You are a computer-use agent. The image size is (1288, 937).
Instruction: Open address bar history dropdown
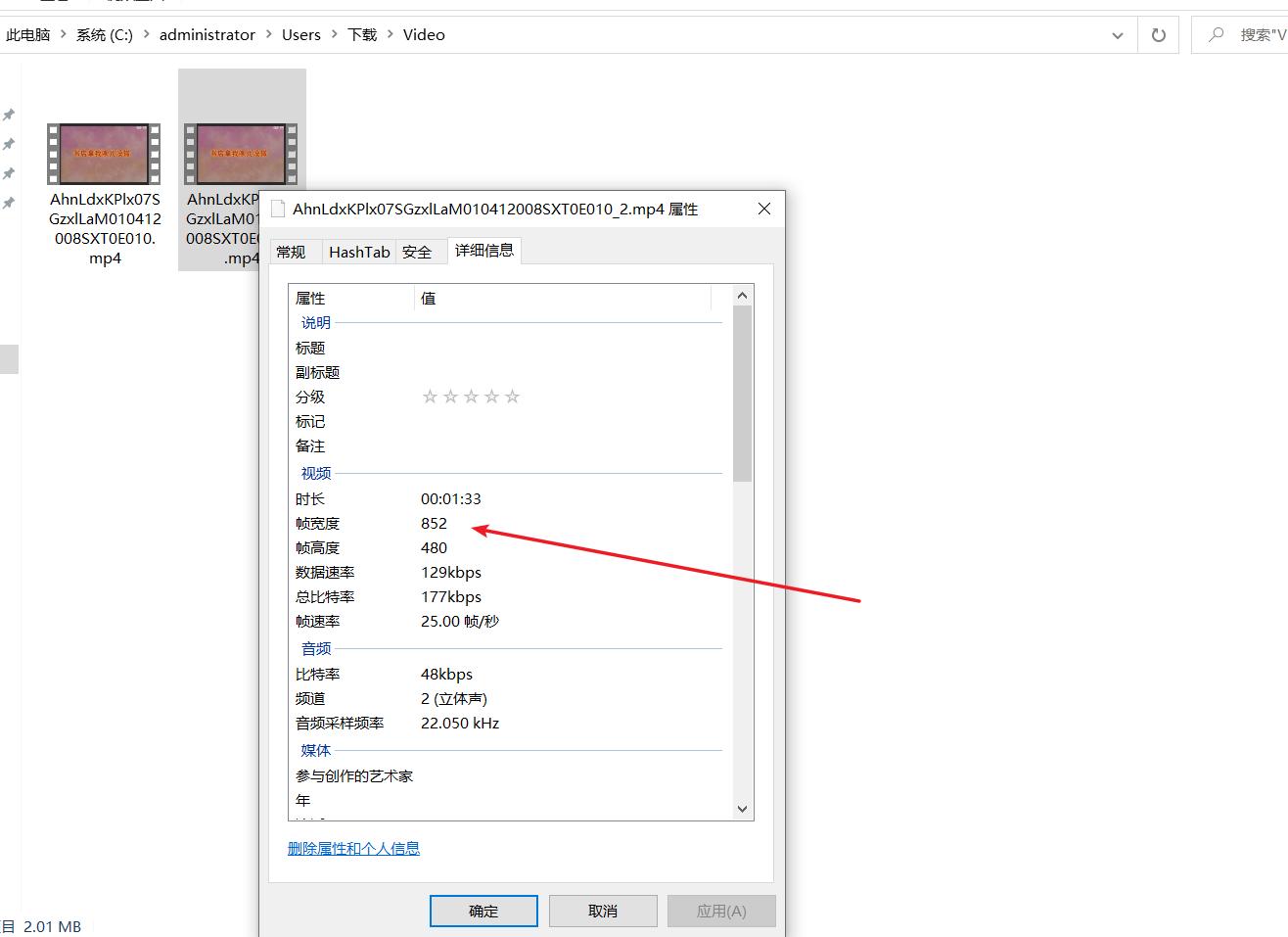tap(1118, 35)
